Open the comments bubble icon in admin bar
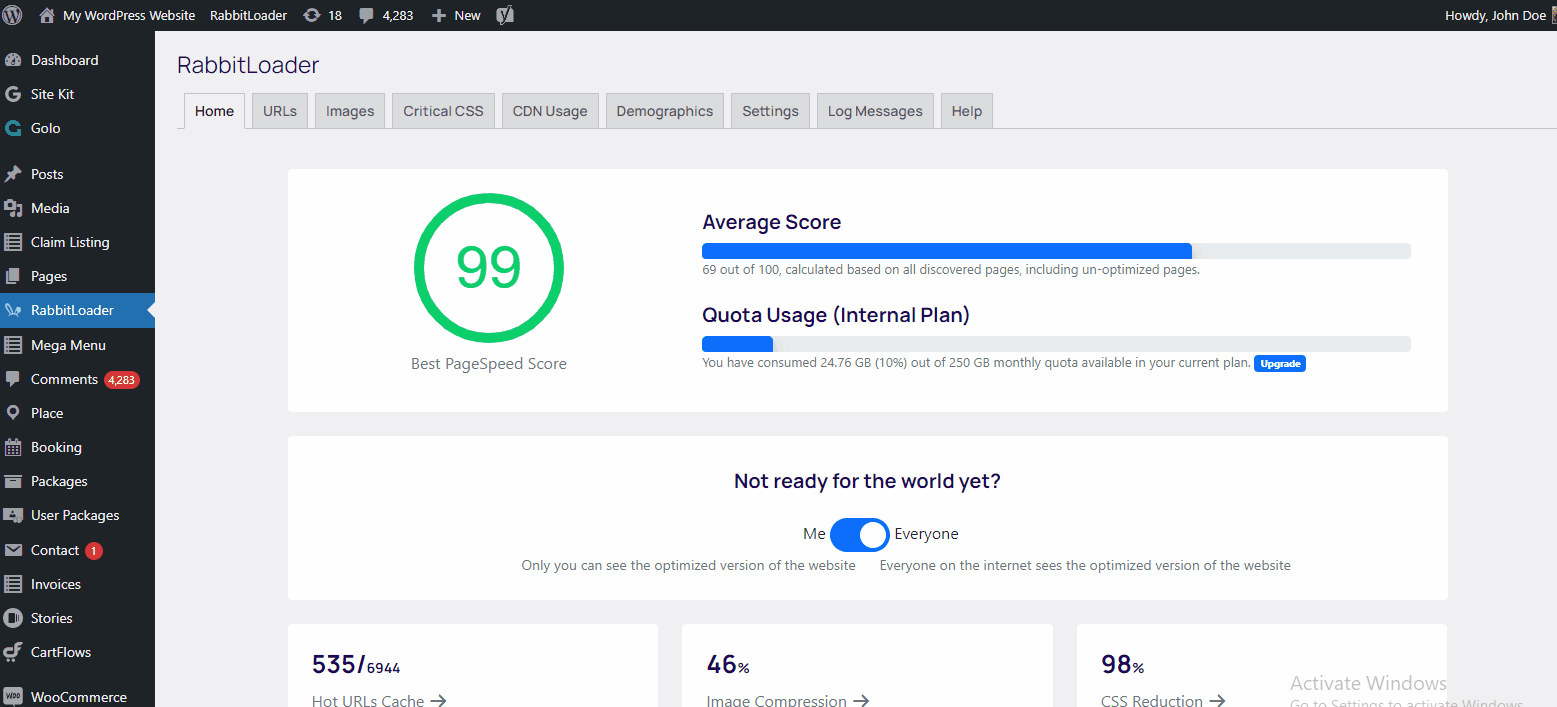The image size is (1557, 707). (367, 16)
